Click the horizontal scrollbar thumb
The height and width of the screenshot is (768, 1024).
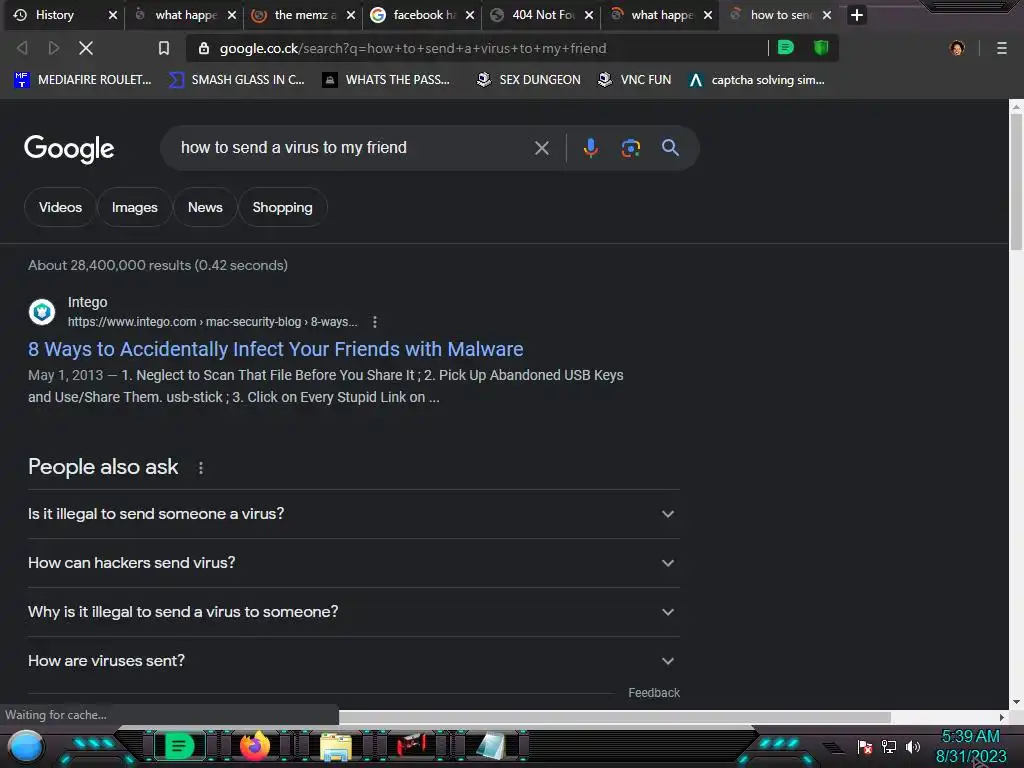tap(615, 717)
